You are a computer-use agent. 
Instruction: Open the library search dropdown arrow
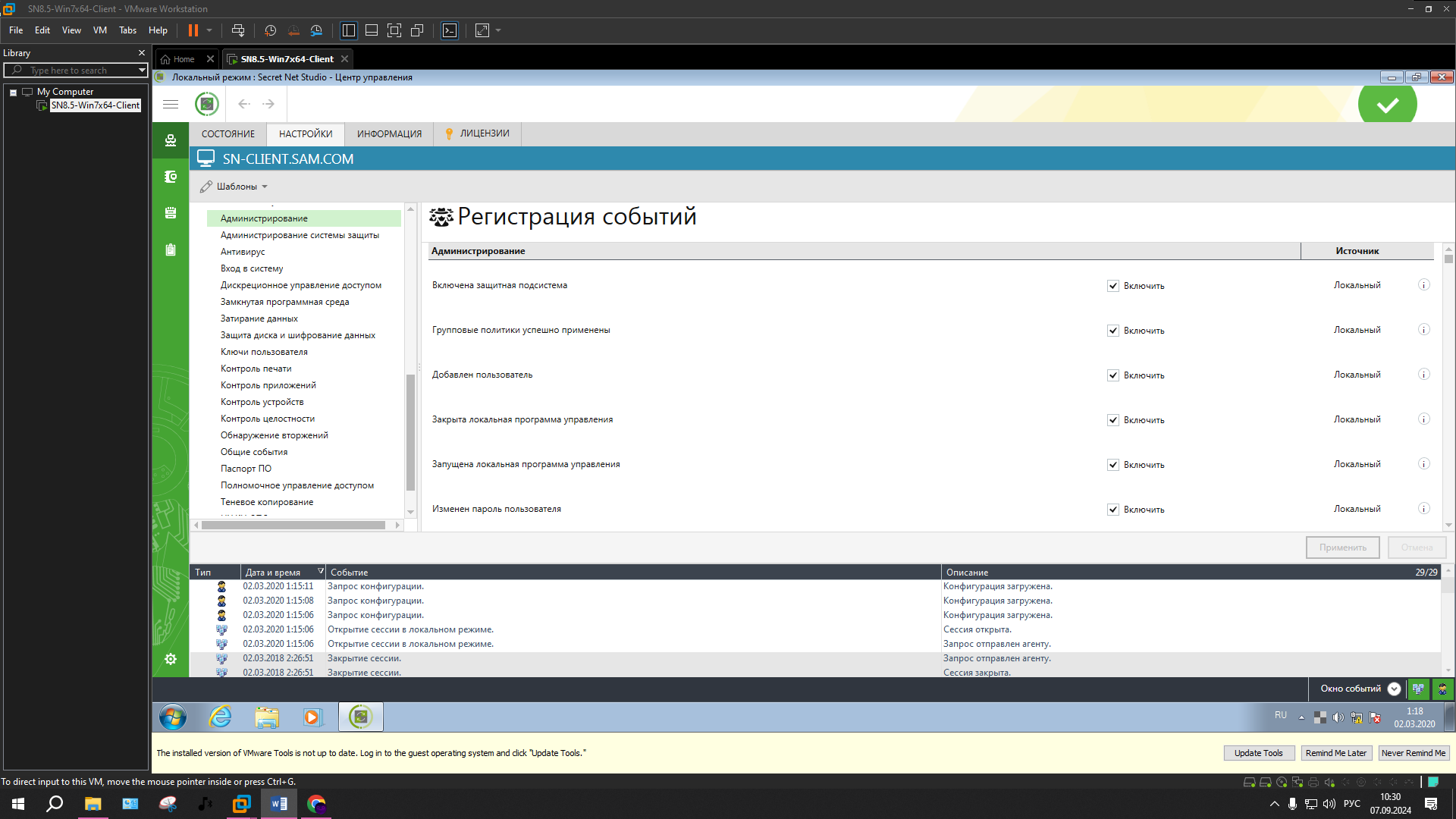[142, 71]
